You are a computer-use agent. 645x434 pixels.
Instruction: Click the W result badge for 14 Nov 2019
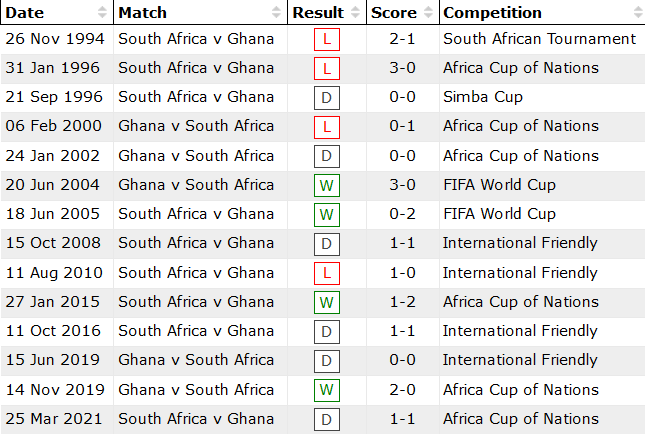tap(326, 391)
